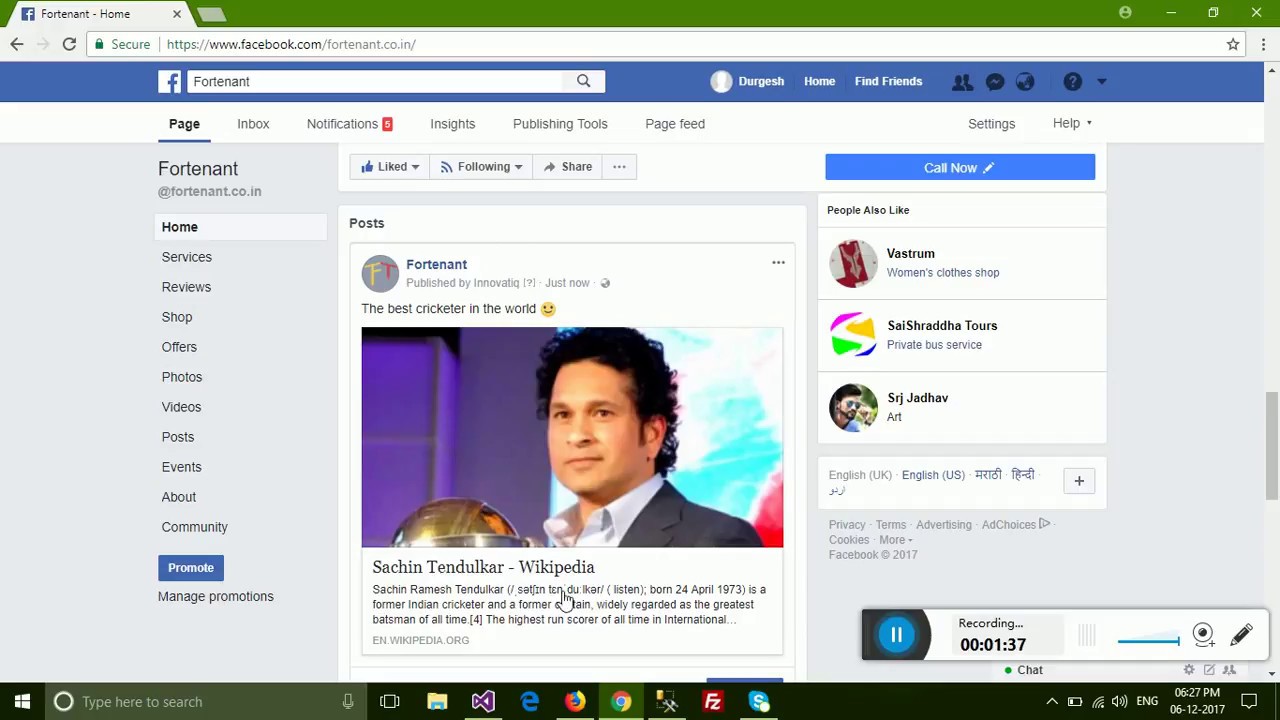Click the recorder webcam icon
Image resolution: width=1280 pixels, height=720 pixels.
tap(1203, 635)
